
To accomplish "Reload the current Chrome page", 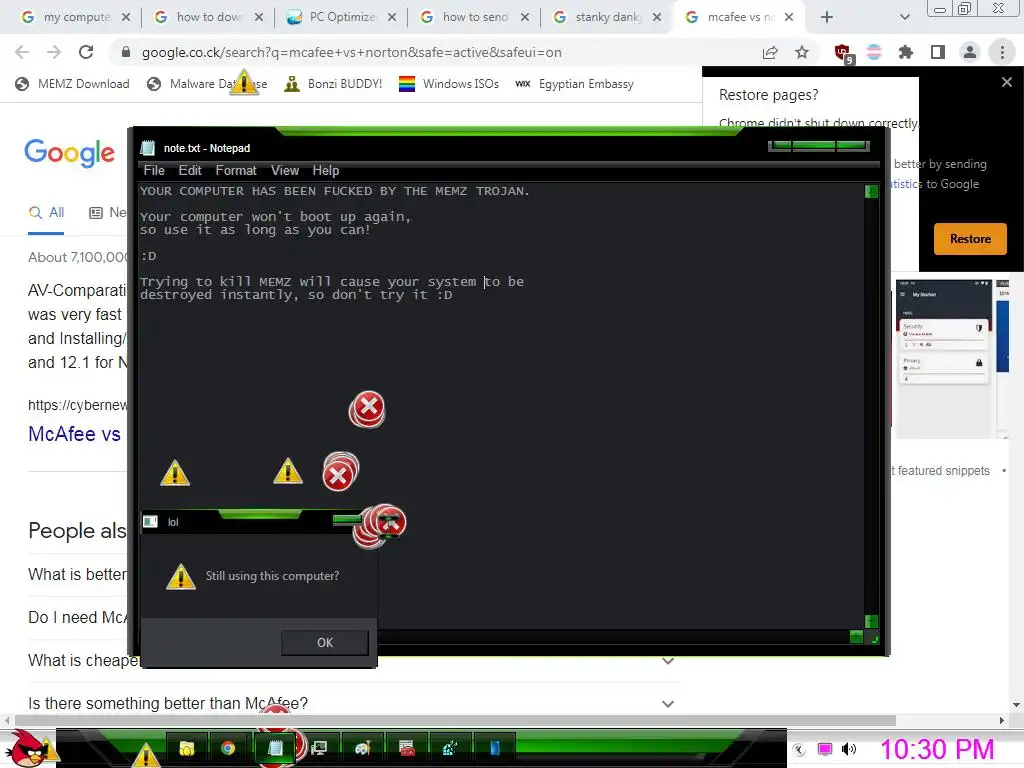I will click(86, 52).
